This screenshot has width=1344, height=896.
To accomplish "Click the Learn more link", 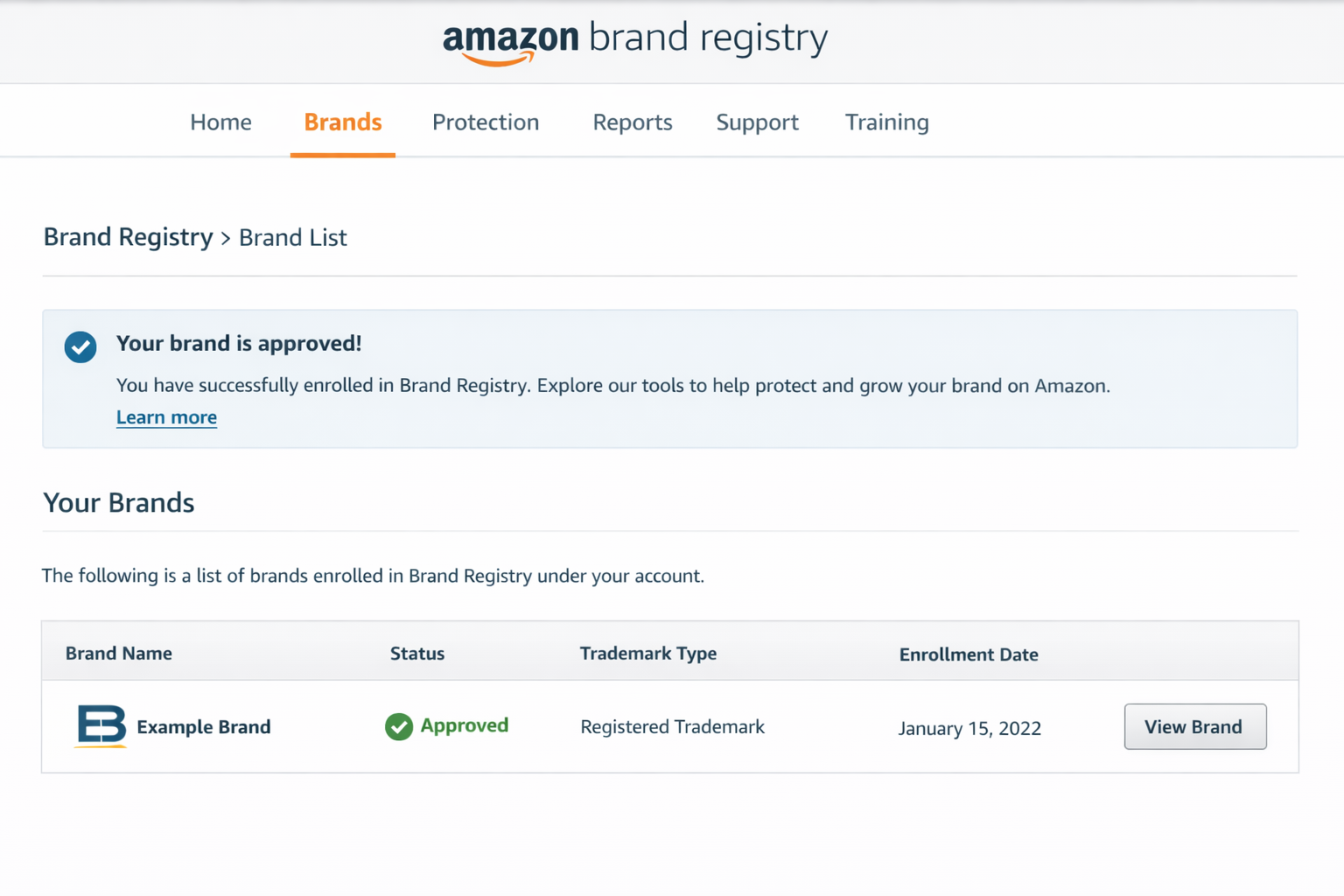I will pyautogui.click(x=166, y=417).
